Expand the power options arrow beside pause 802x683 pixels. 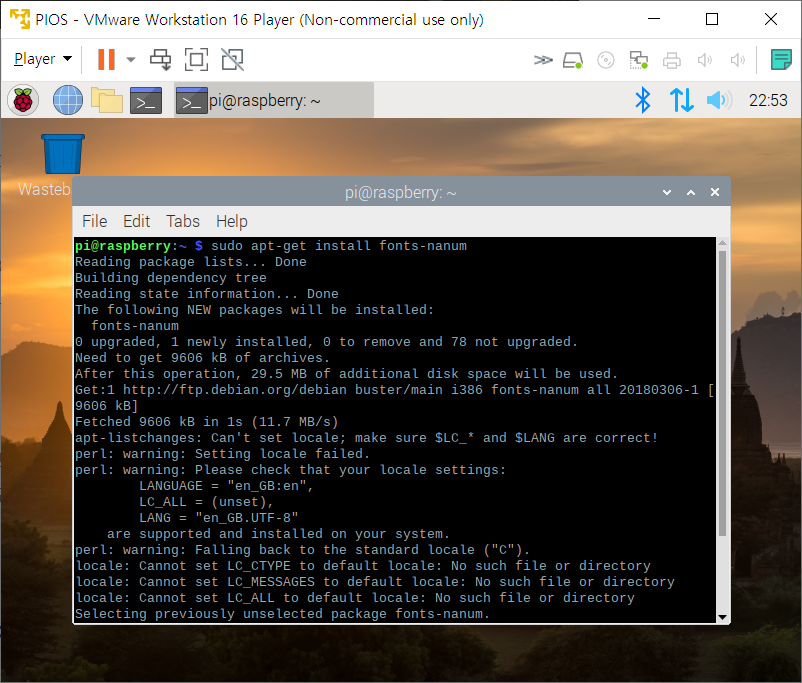click(x=131, y=60)
